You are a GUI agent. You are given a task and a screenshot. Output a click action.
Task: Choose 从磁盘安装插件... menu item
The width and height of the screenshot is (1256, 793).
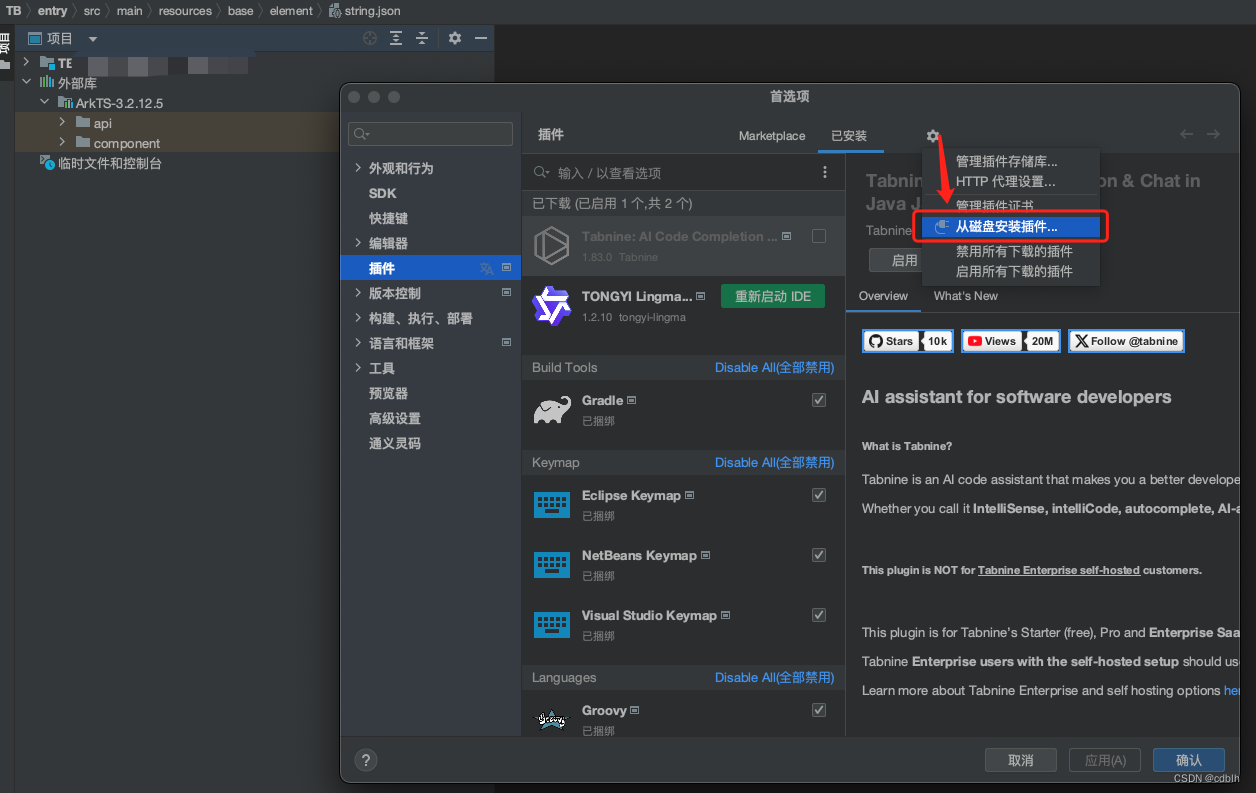[1011, 227]
